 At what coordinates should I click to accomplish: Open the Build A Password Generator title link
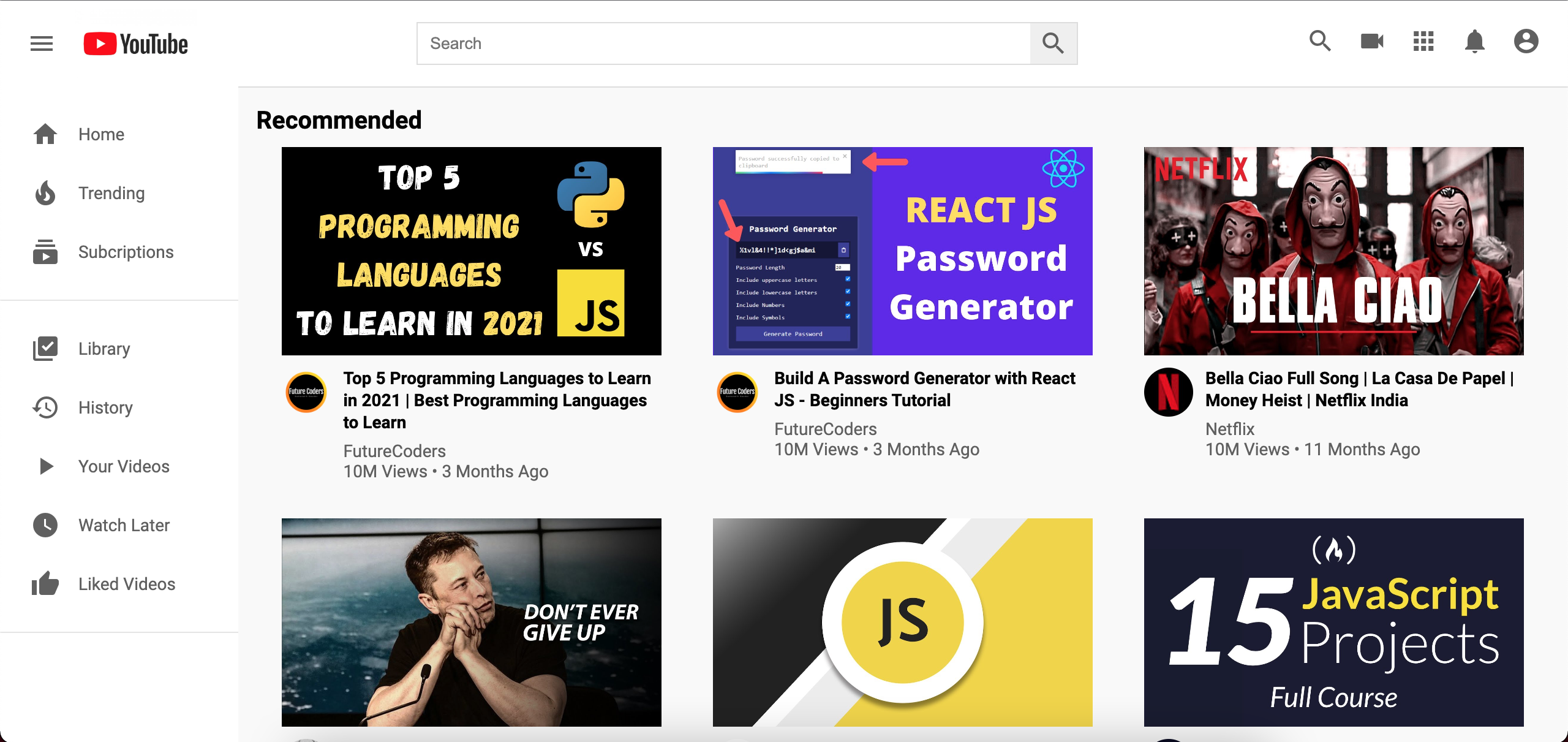pyautogui.click(x=925, y=389)
